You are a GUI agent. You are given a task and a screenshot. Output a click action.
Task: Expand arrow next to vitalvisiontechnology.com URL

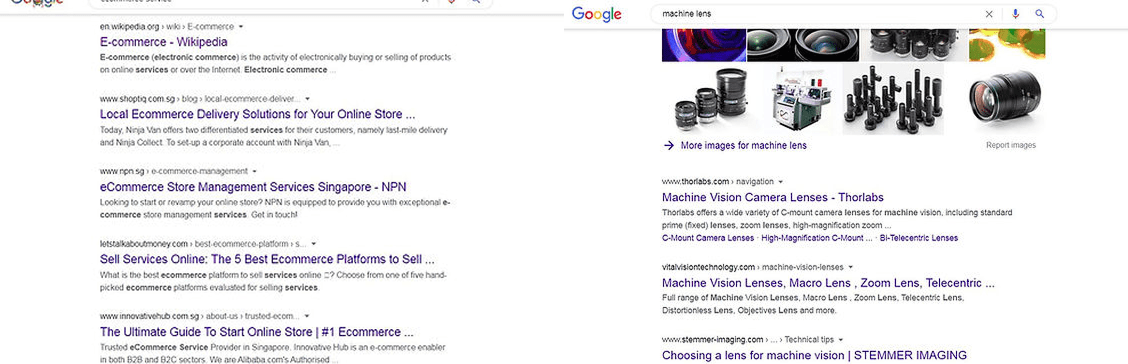(x=850, y=267)
